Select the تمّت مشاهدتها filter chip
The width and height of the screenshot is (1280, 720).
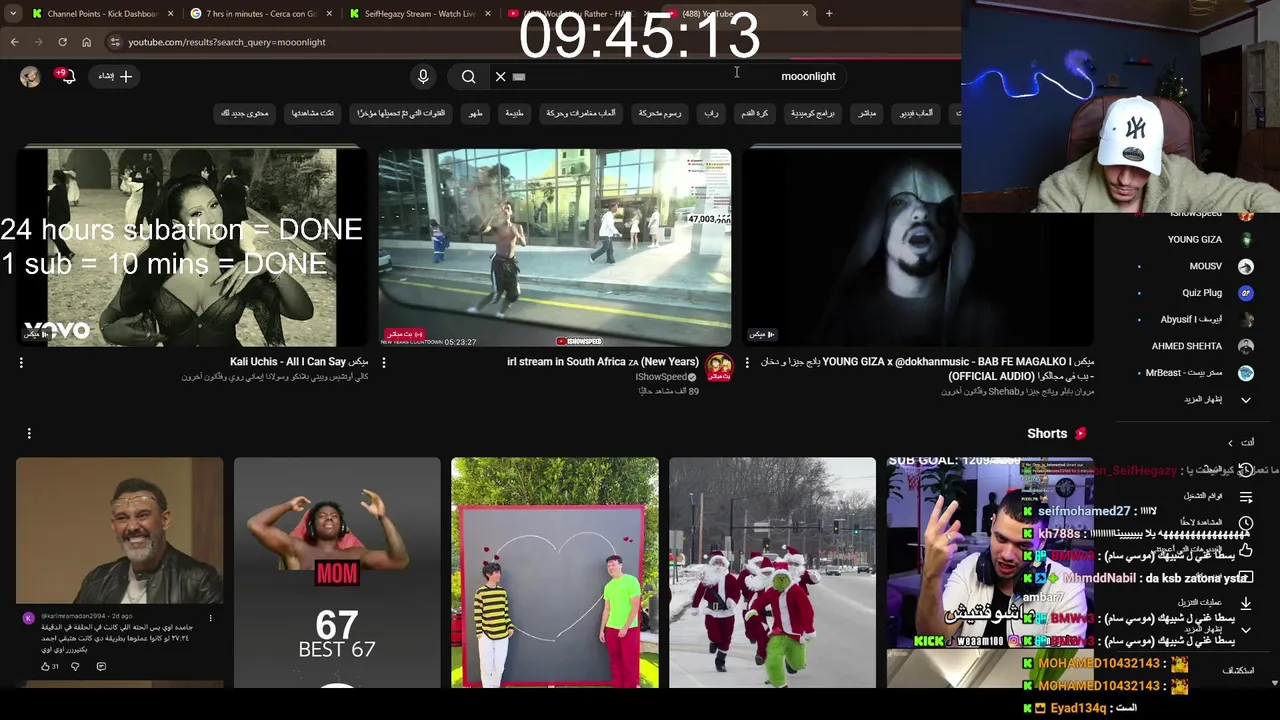coord(313,113)
